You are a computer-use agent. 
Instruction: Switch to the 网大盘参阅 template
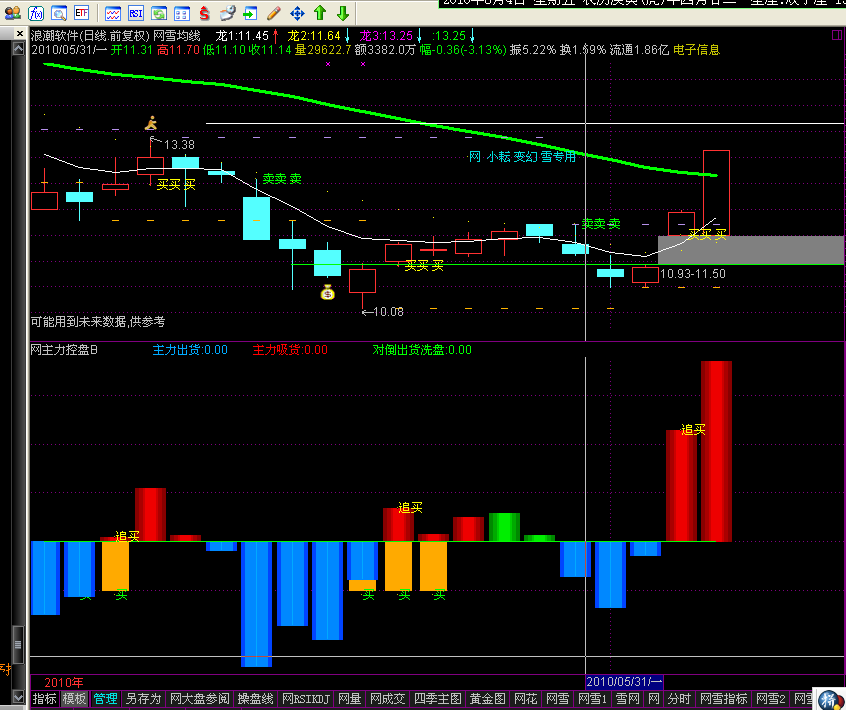[x=200, y=699]
